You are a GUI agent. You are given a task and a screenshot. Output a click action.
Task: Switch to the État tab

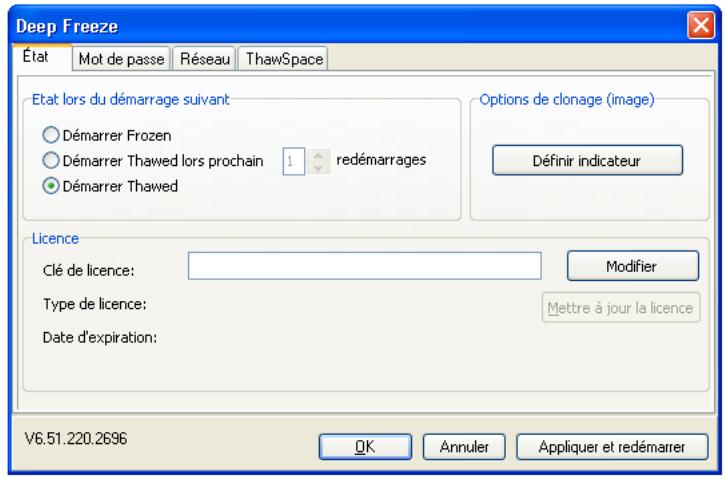[x=42, y=57]
